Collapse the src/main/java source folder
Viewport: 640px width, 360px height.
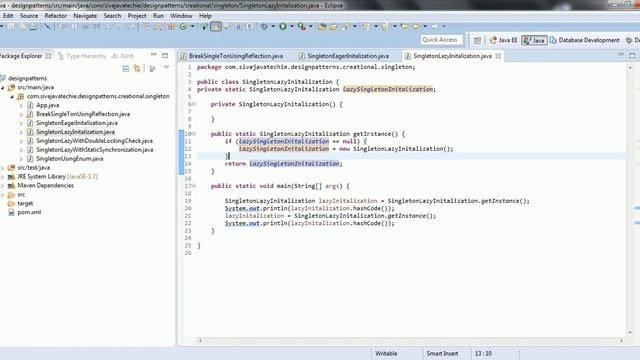[x=3, y=87]
